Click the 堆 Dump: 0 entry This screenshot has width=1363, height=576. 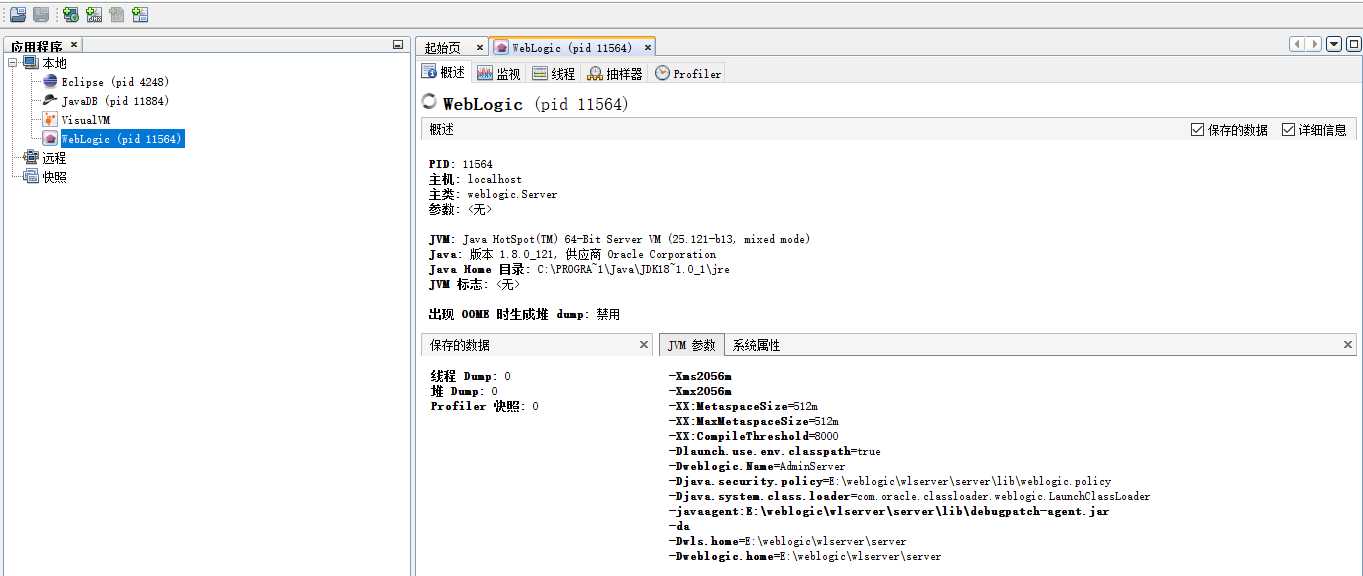point(464,391)
